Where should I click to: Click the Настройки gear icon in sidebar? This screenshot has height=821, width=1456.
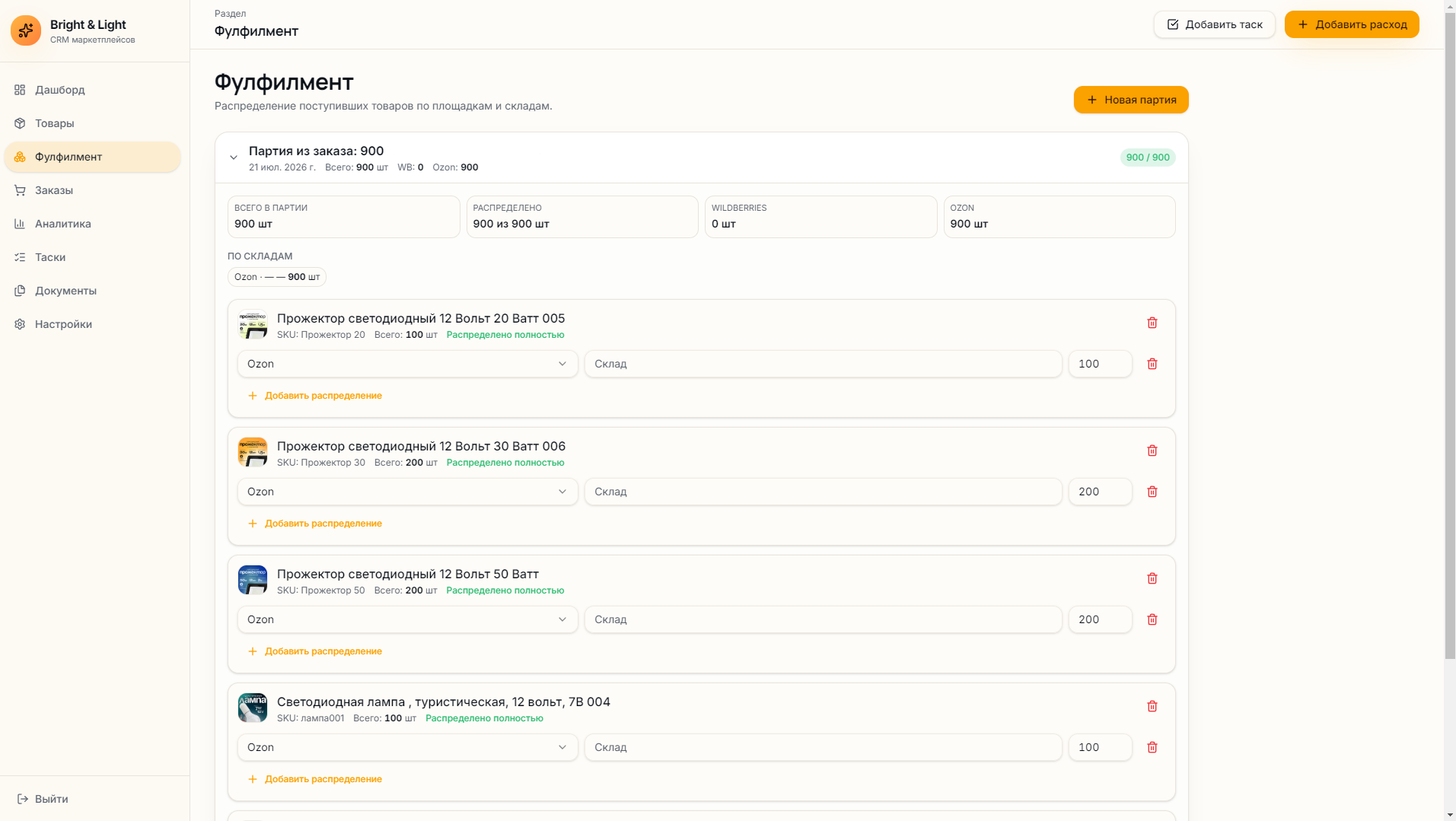coord(20,324)
